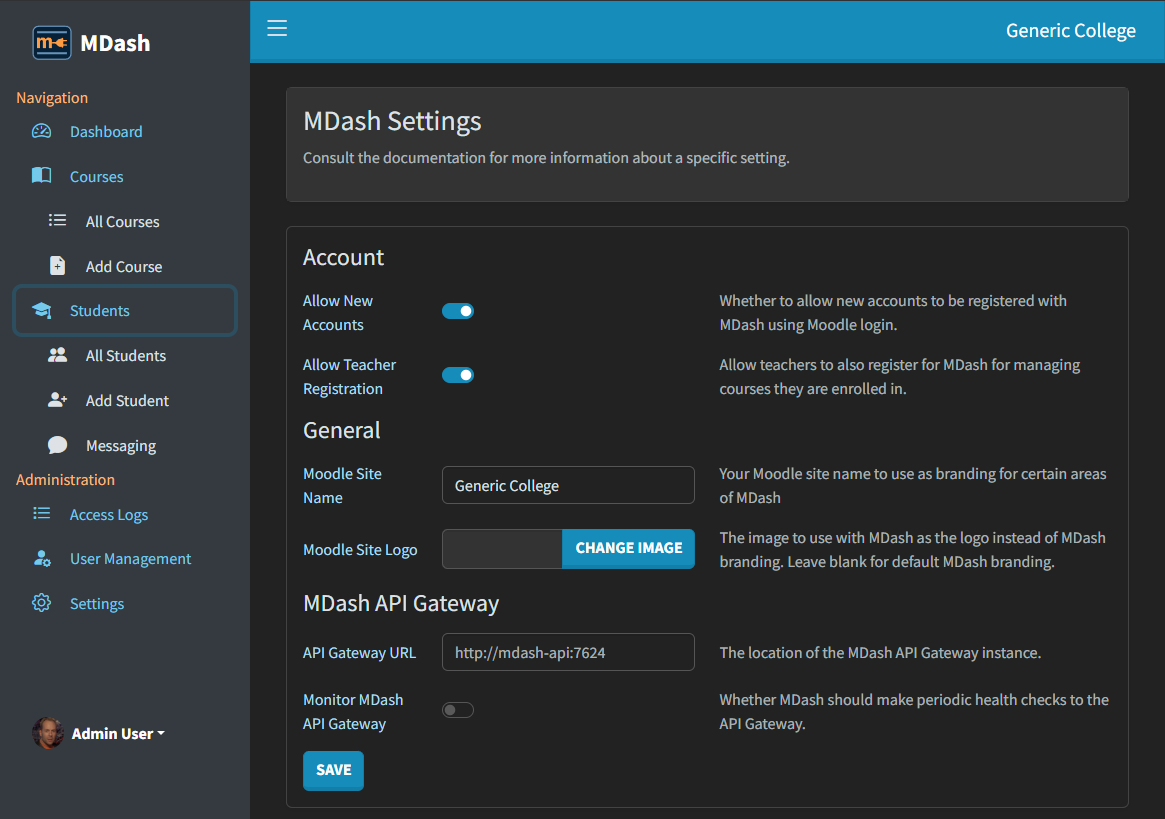
Task: Click the Courses book icon
Action: click(42, 176)
